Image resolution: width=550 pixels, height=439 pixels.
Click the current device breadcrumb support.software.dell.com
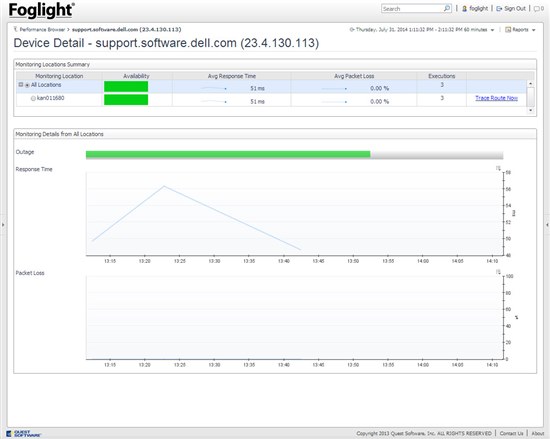[127, 29]
